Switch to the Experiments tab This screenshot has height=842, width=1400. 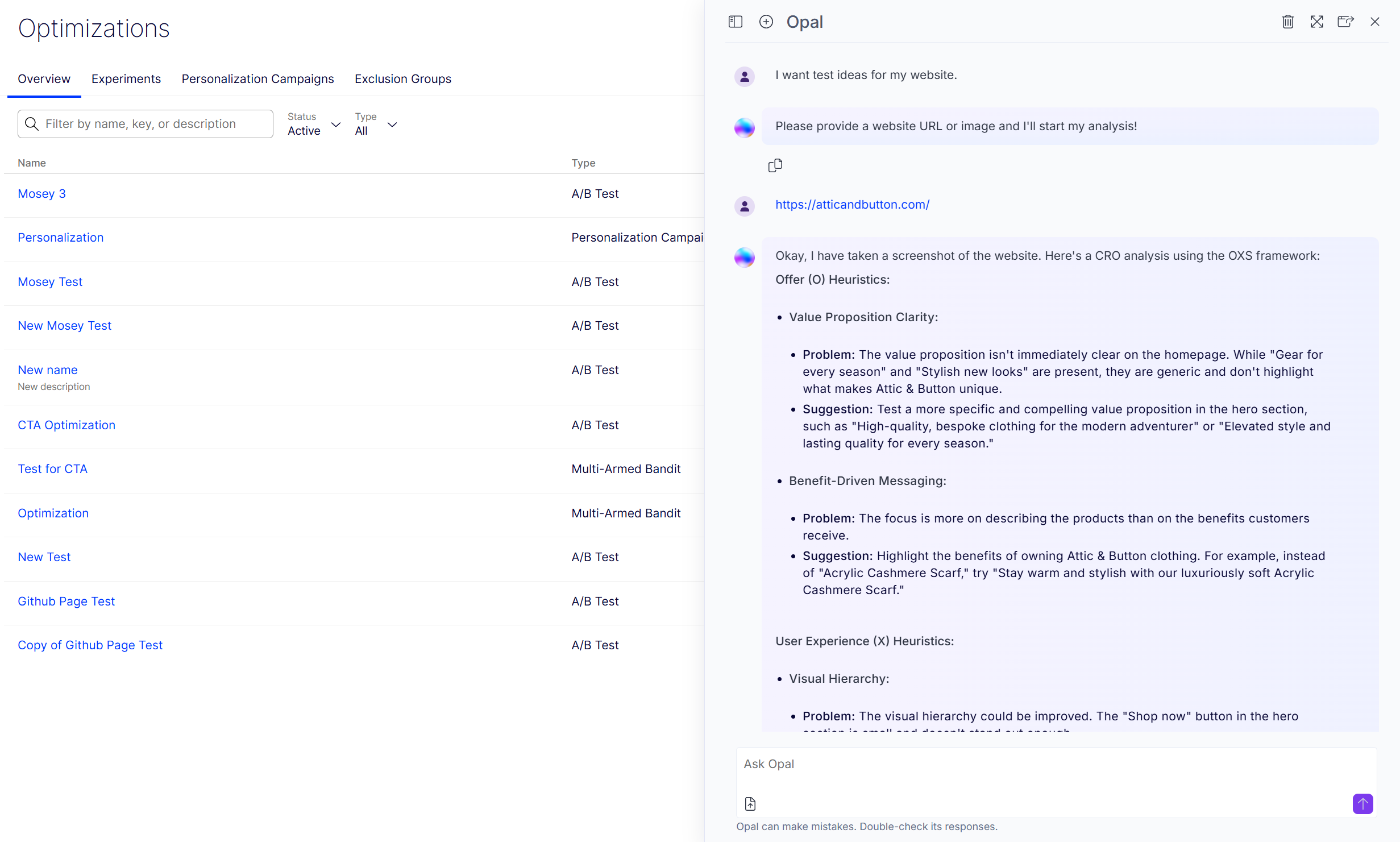click(126, 78)
